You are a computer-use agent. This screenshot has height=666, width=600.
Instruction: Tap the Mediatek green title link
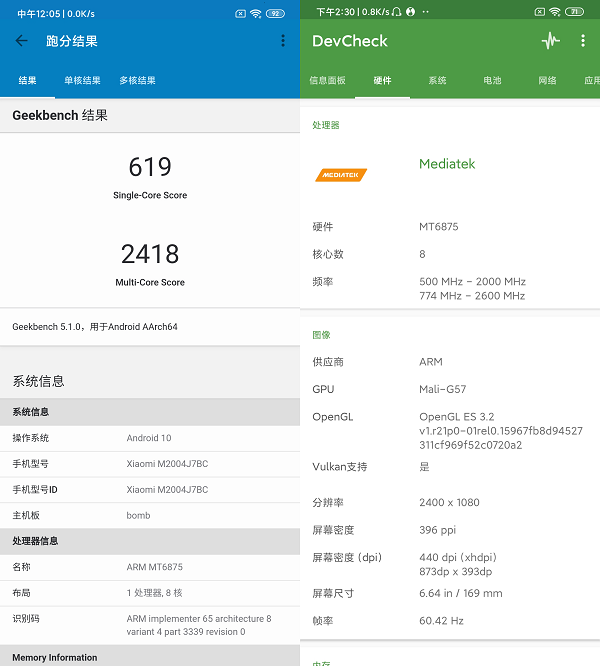click(x=447, y=164)
